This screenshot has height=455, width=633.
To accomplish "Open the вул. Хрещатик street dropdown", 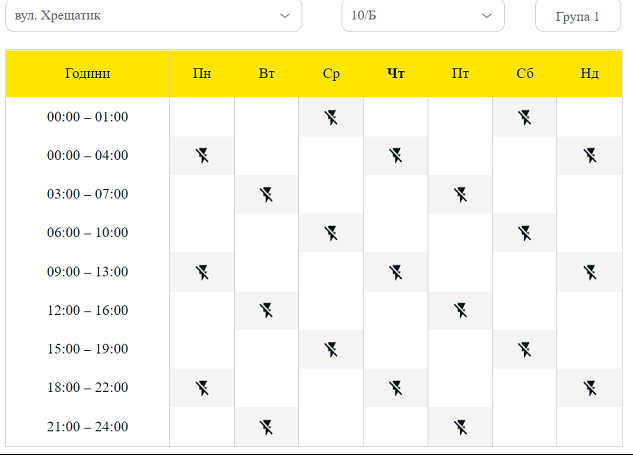I will [x=150, y=16].
